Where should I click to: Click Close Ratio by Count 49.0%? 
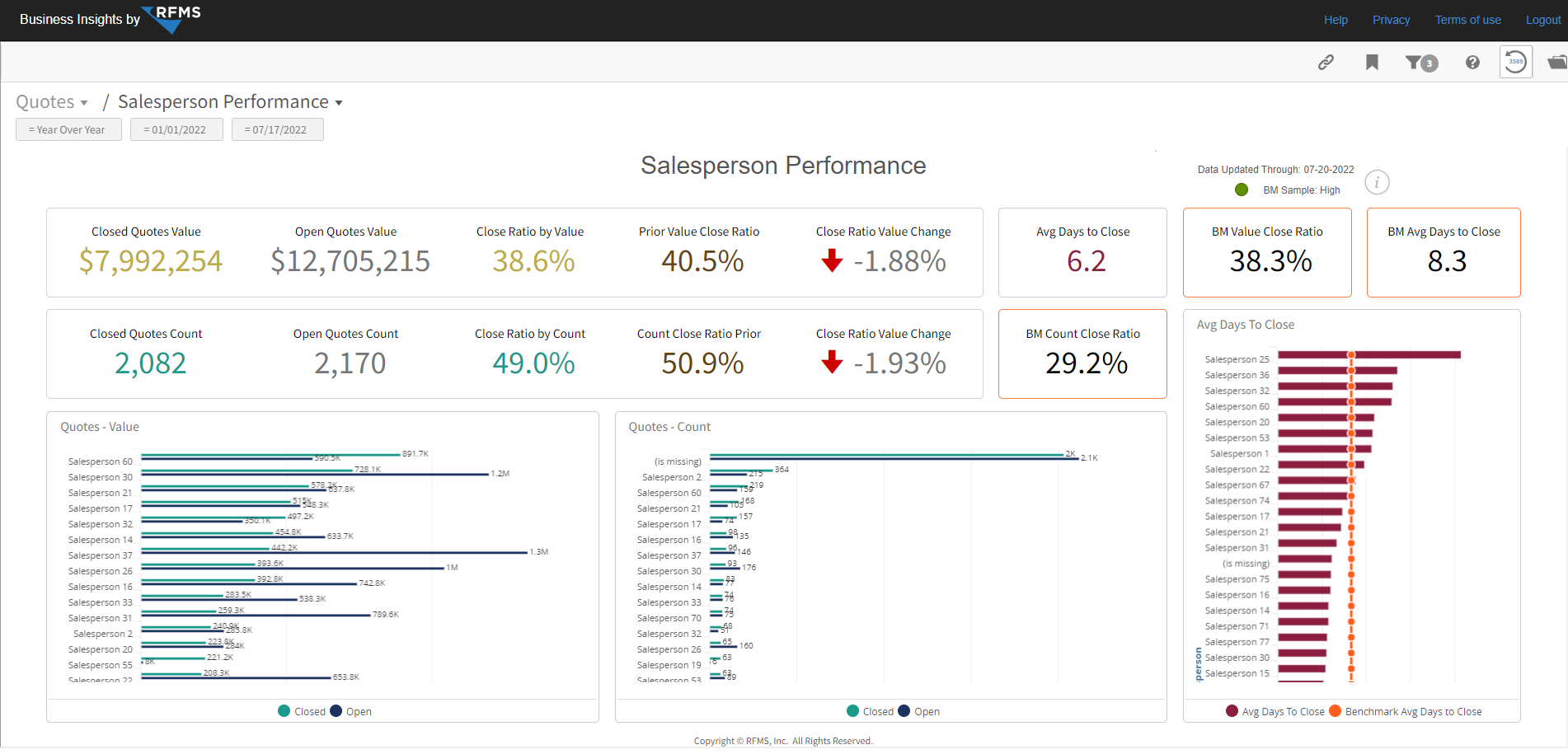[x=533, y=363]
